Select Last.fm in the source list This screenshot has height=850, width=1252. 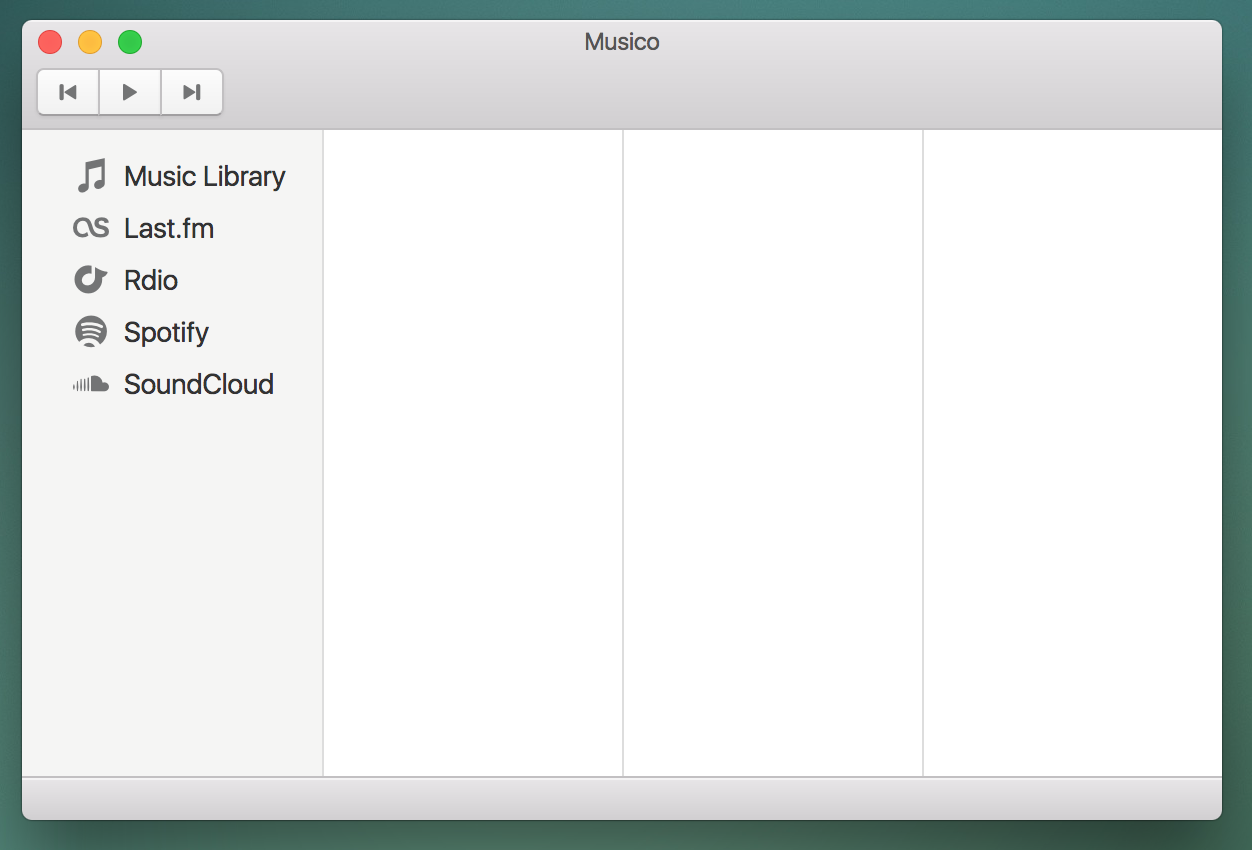(x=168, y=227)
